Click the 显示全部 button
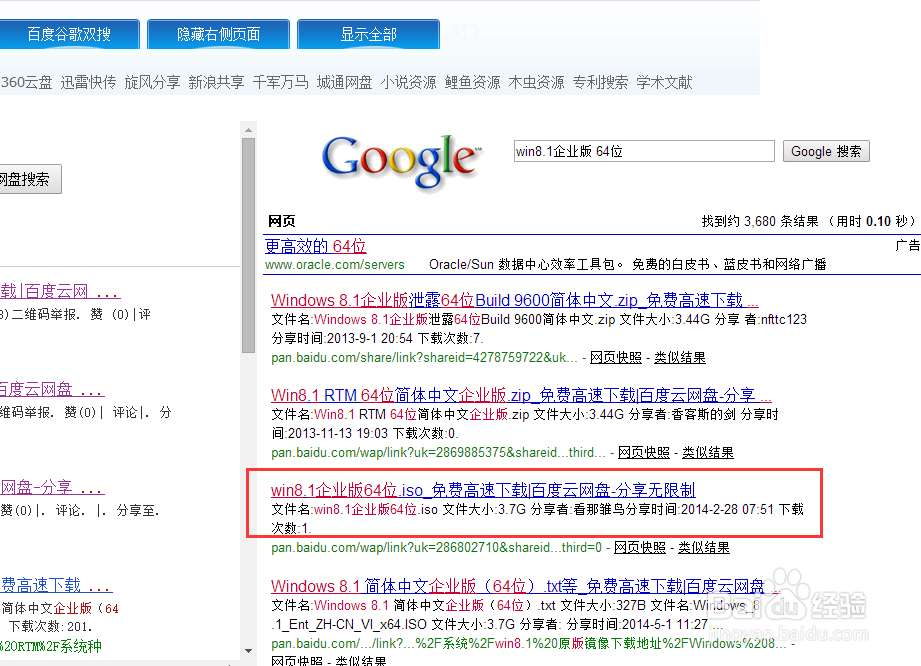 (369, 34)
